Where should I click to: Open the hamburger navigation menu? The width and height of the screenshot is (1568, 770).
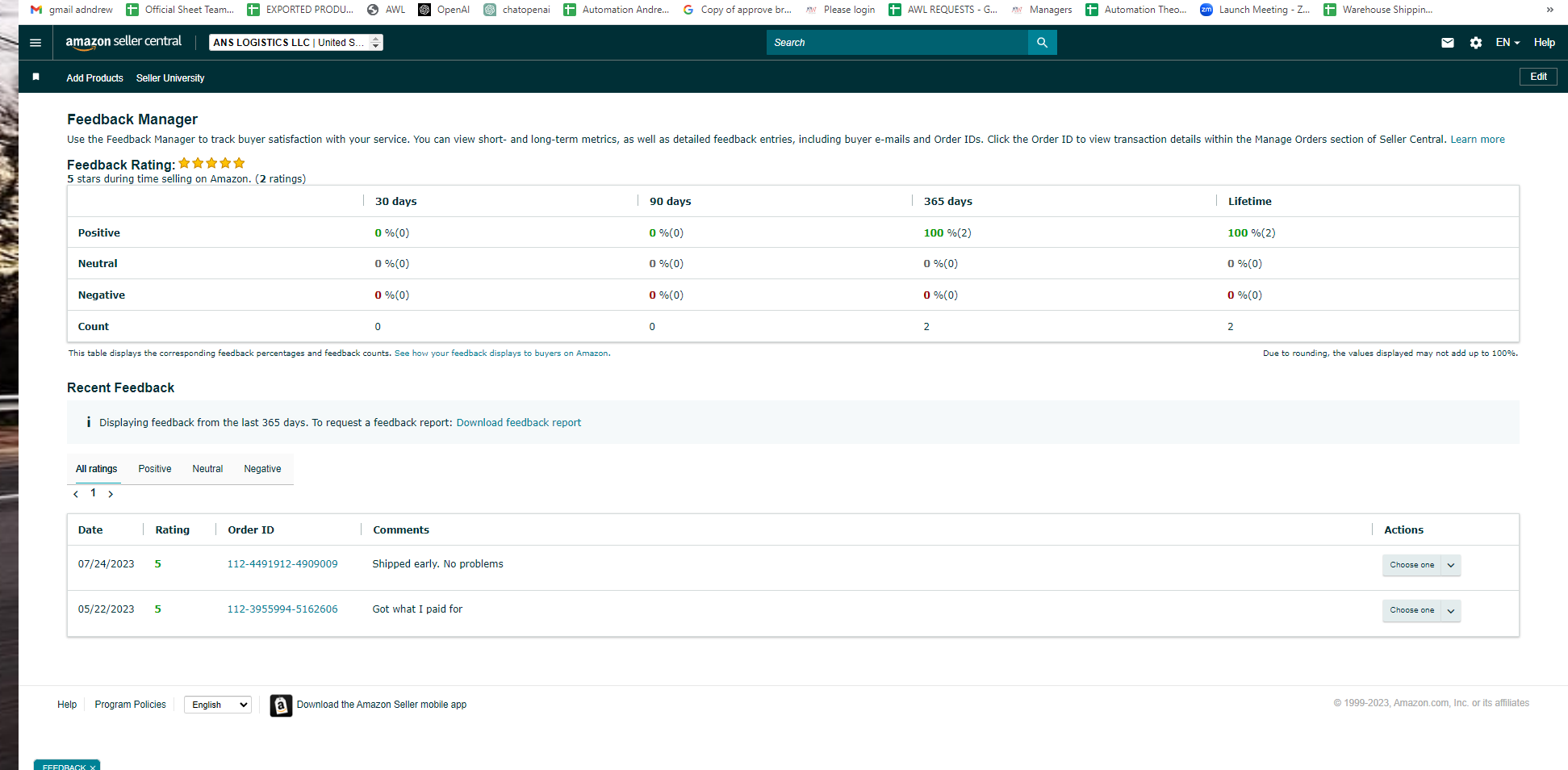[x=36, y=43]
